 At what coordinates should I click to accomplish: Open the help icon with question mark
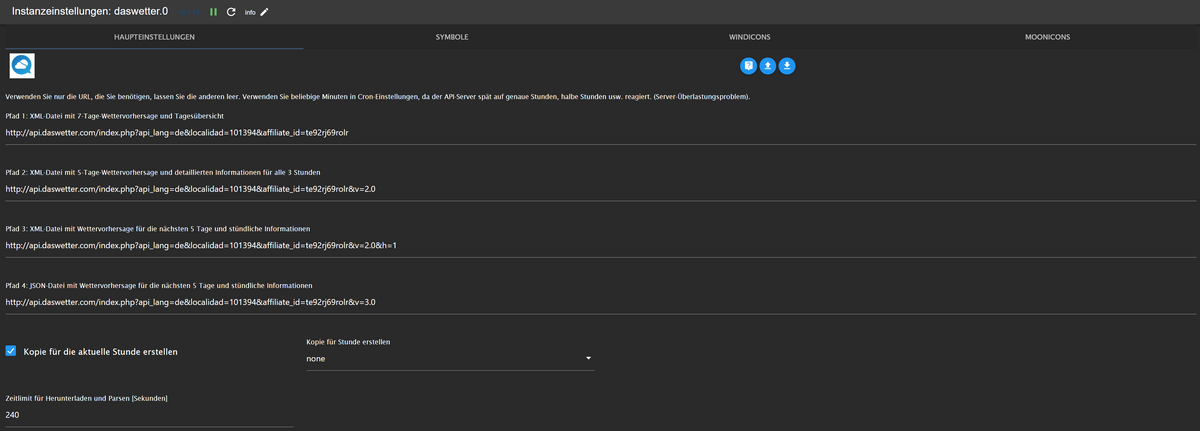(x=748, y=66)
